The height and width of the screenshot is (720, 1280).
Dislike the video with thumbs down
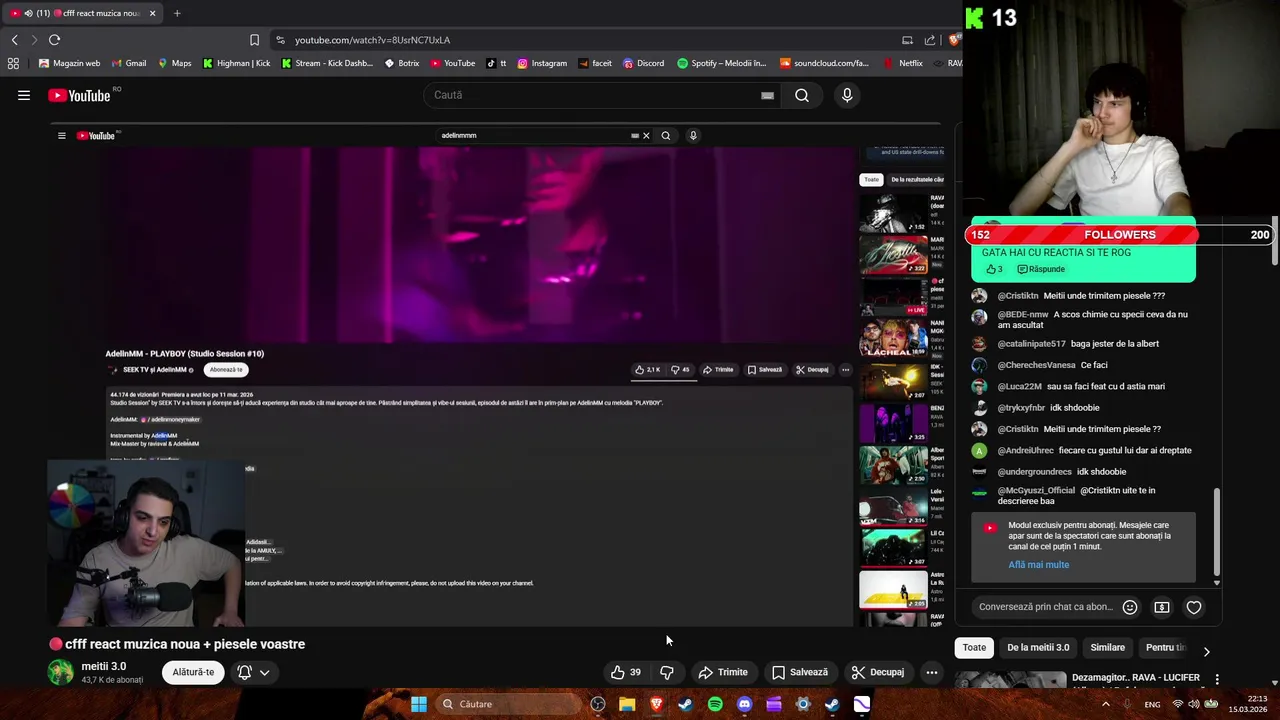tap(667, 672)
